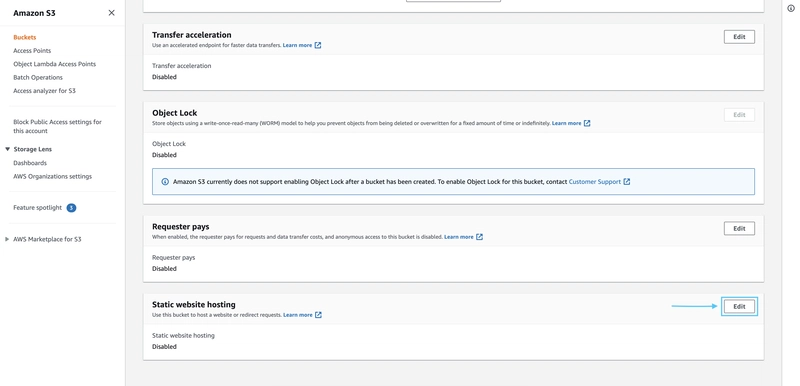
Task: Open Storage Lens Dashboards
Action: click(30, 163)
